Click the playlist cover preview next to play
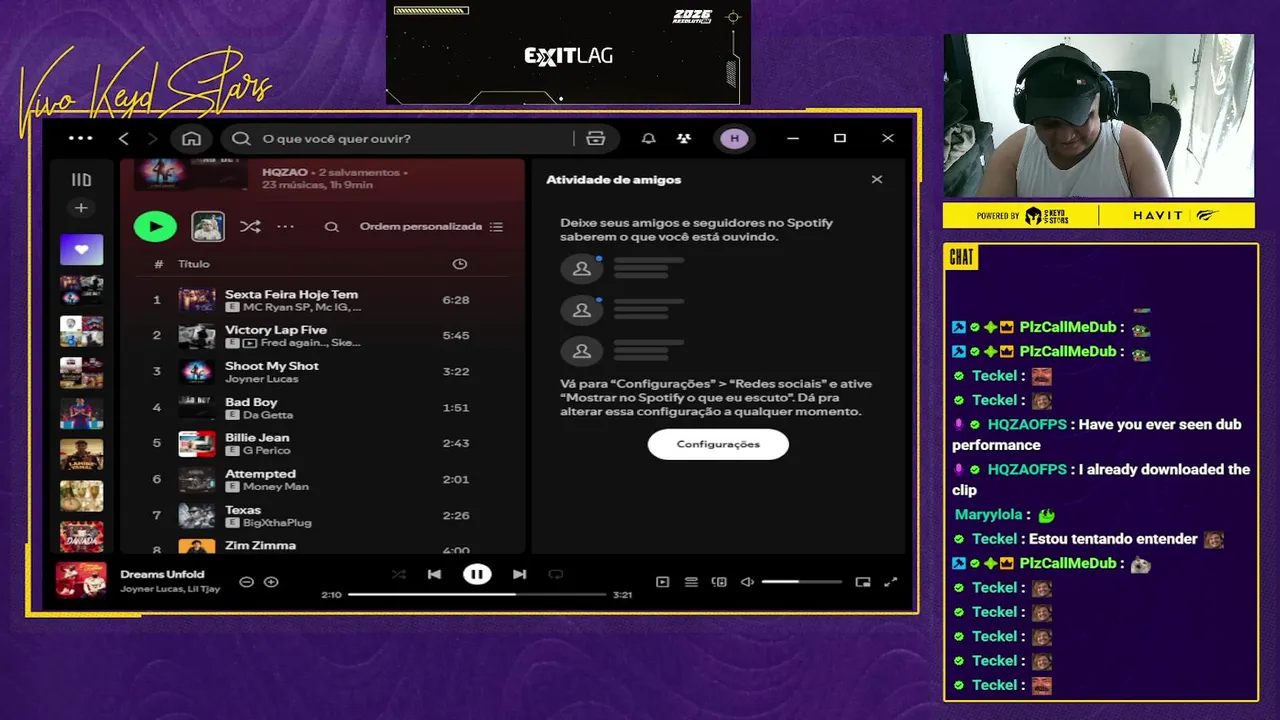Viewport: 1280px width, 720px height. (x=208, y=227)
